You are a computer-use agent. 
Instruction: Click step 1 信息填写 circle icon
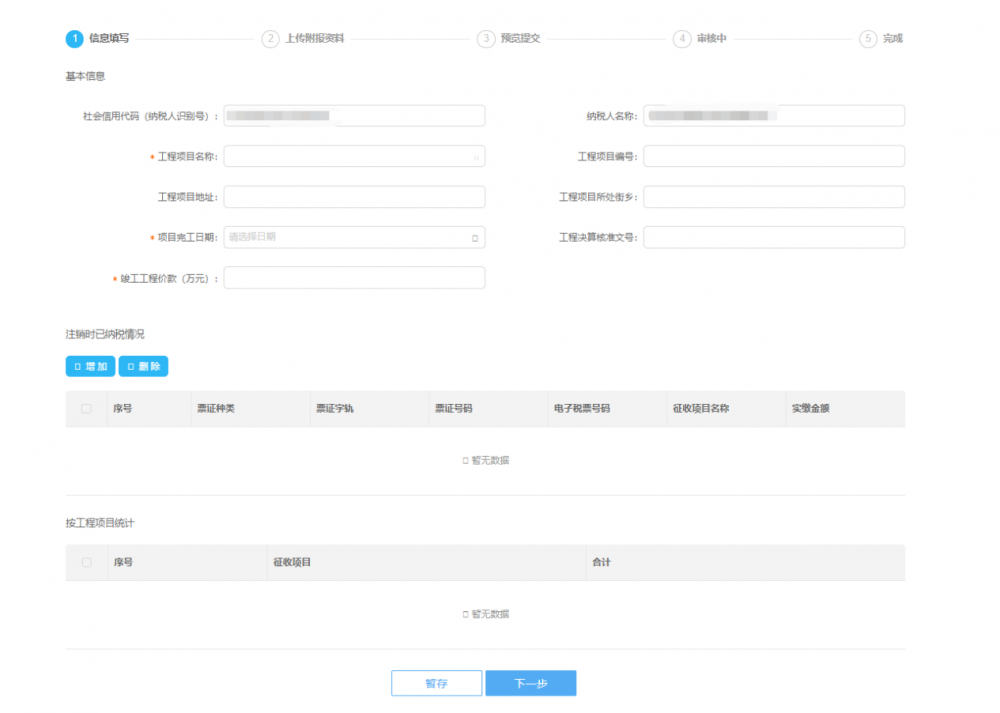[74, 39]
